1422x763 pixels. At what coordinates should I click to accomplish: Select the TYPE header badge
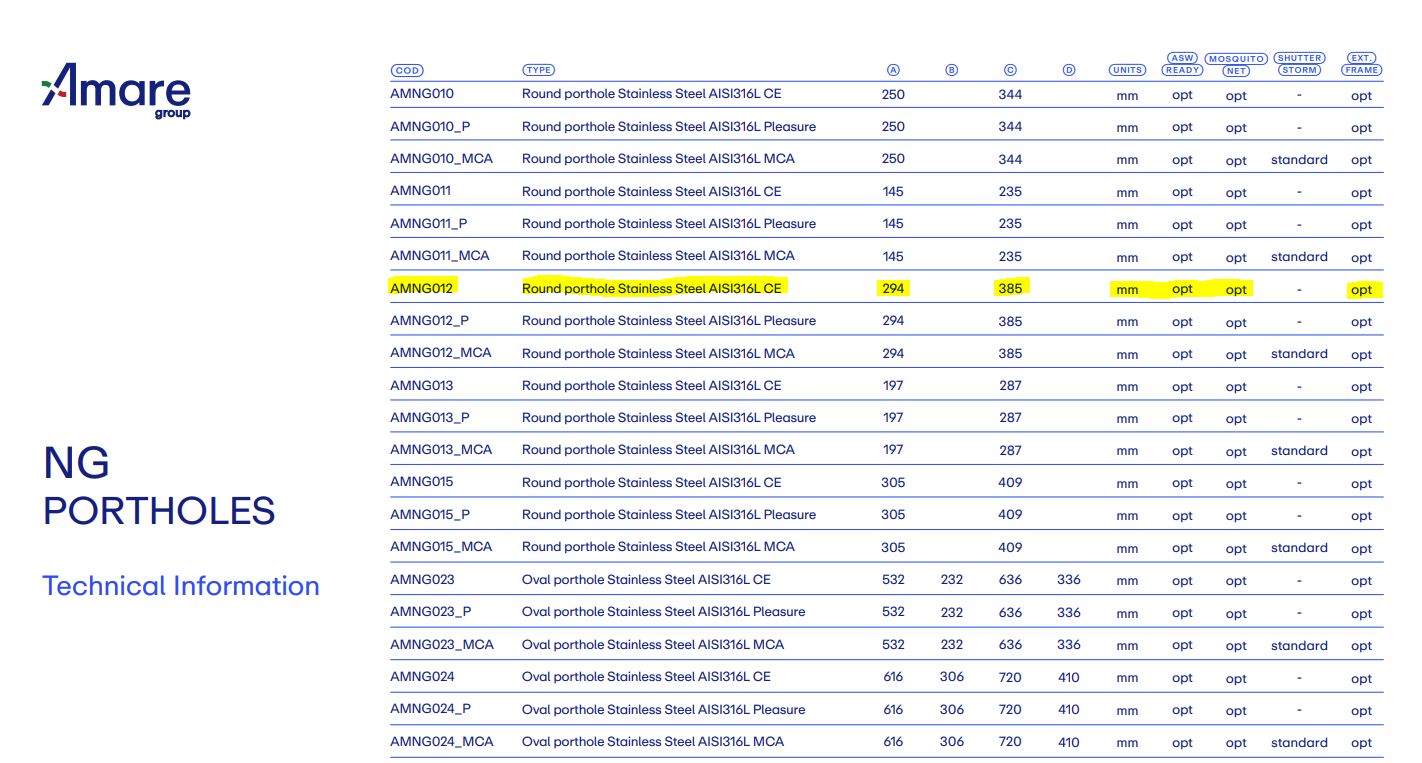coord(538,70)
